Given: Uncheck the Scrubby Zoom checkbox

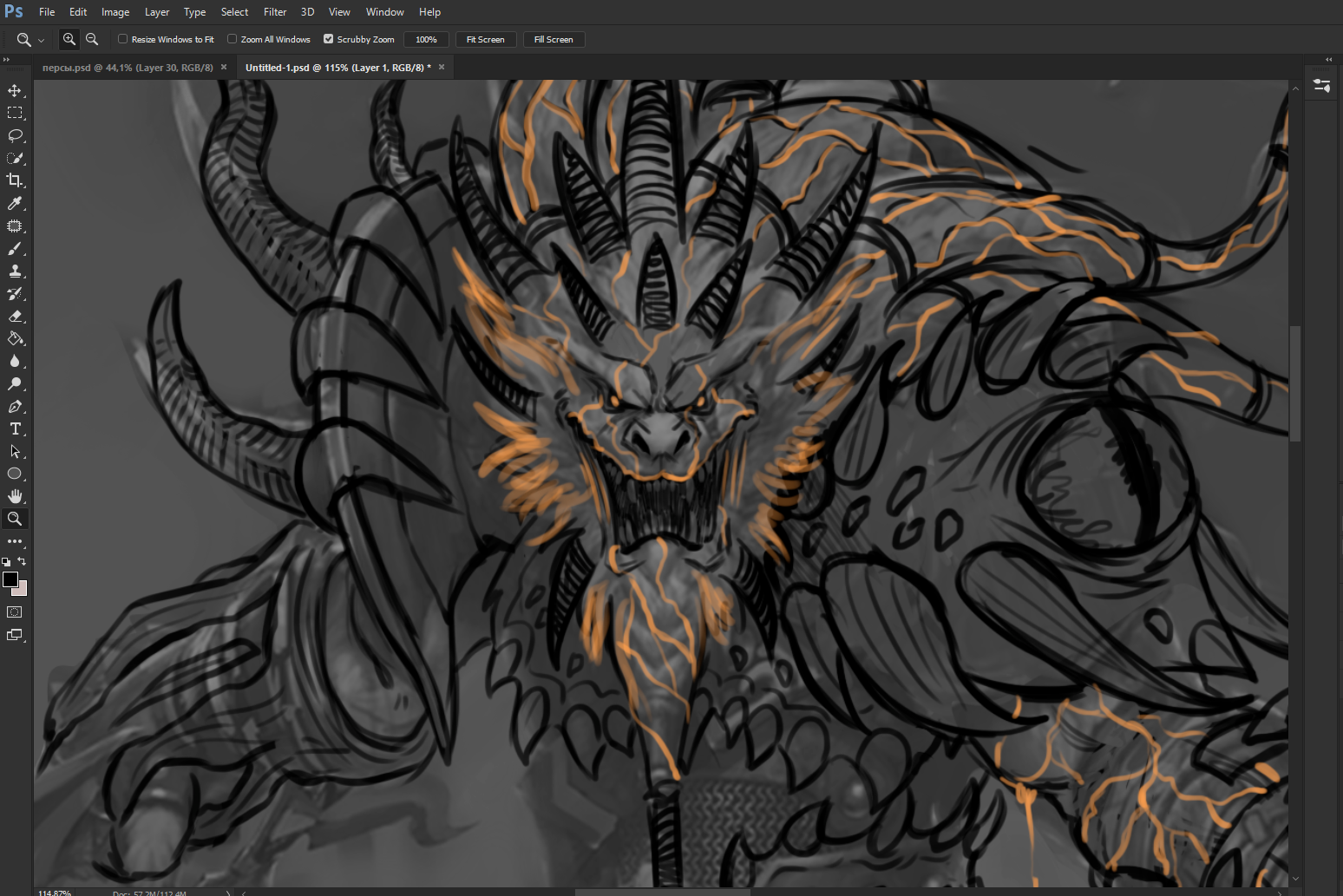Looking at the screenshot, I should 329,39.
